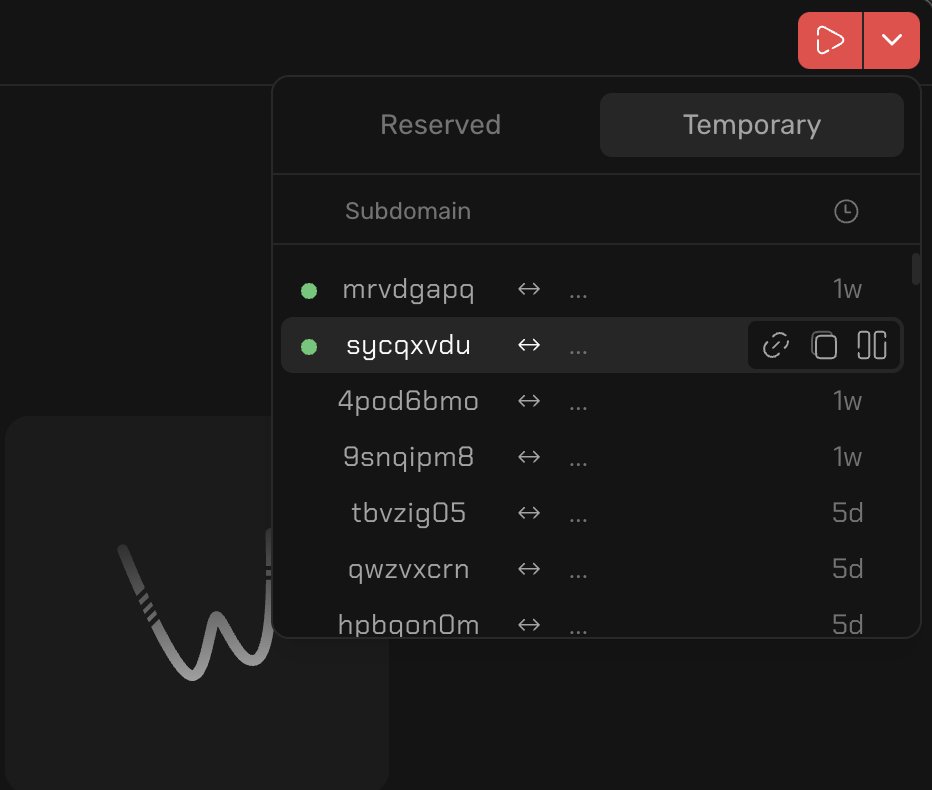Switch to the Reserved tab
This screenshot has height=790, width=932.
coord(440,125)
